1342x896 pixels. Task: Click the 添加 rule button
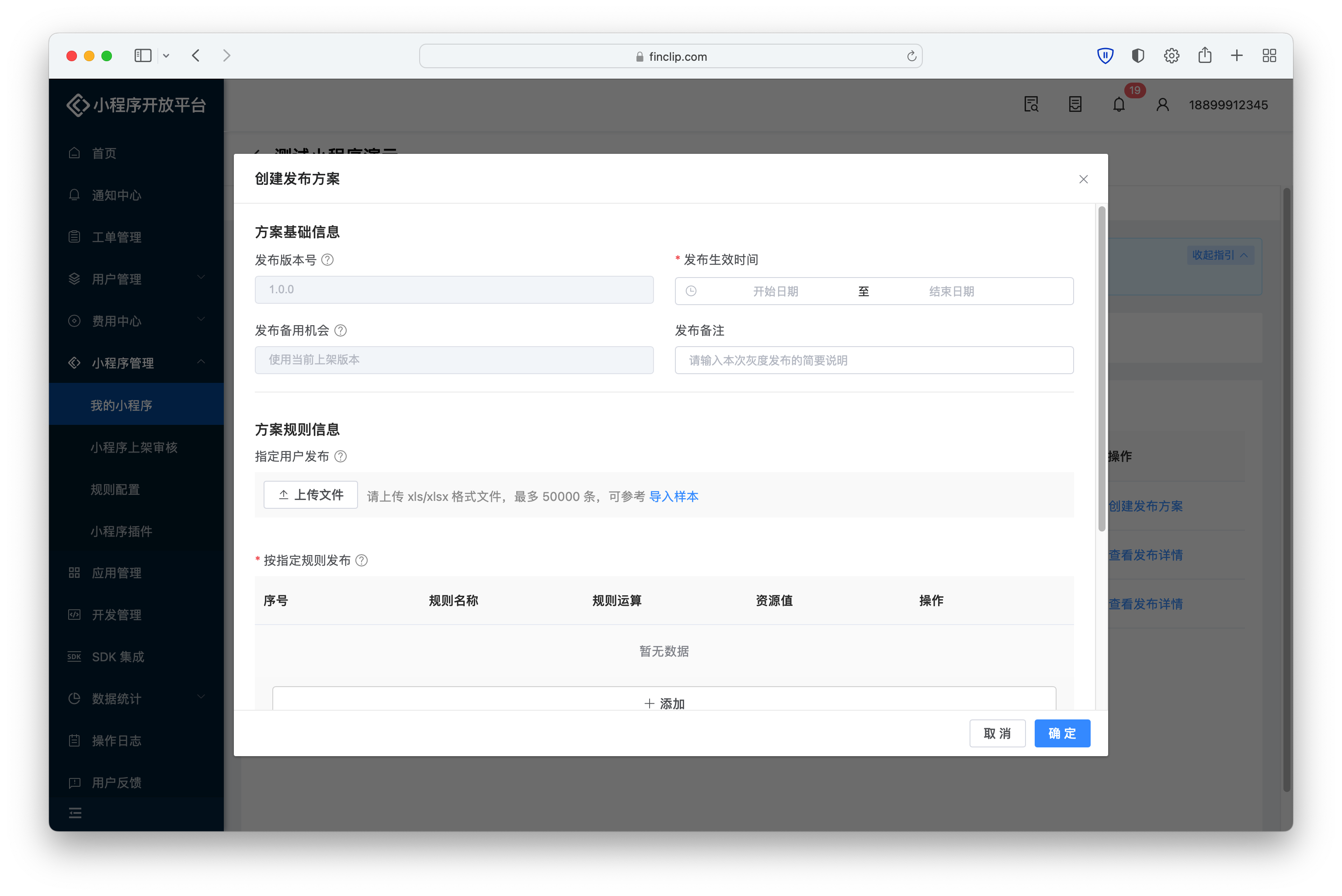click(x=664, y=699)
